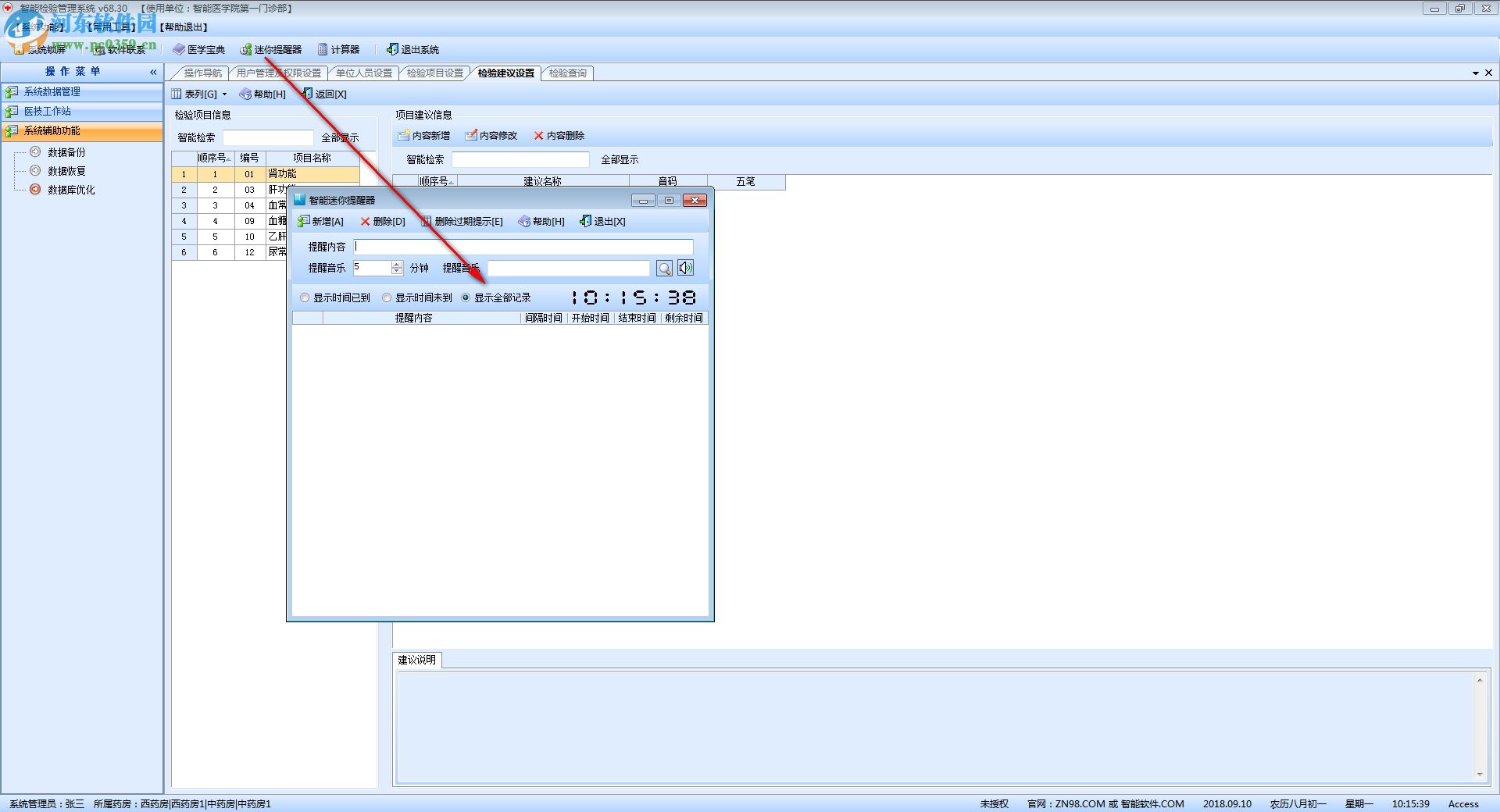Open the tab list dropdown arrow

pos(1476,73)
